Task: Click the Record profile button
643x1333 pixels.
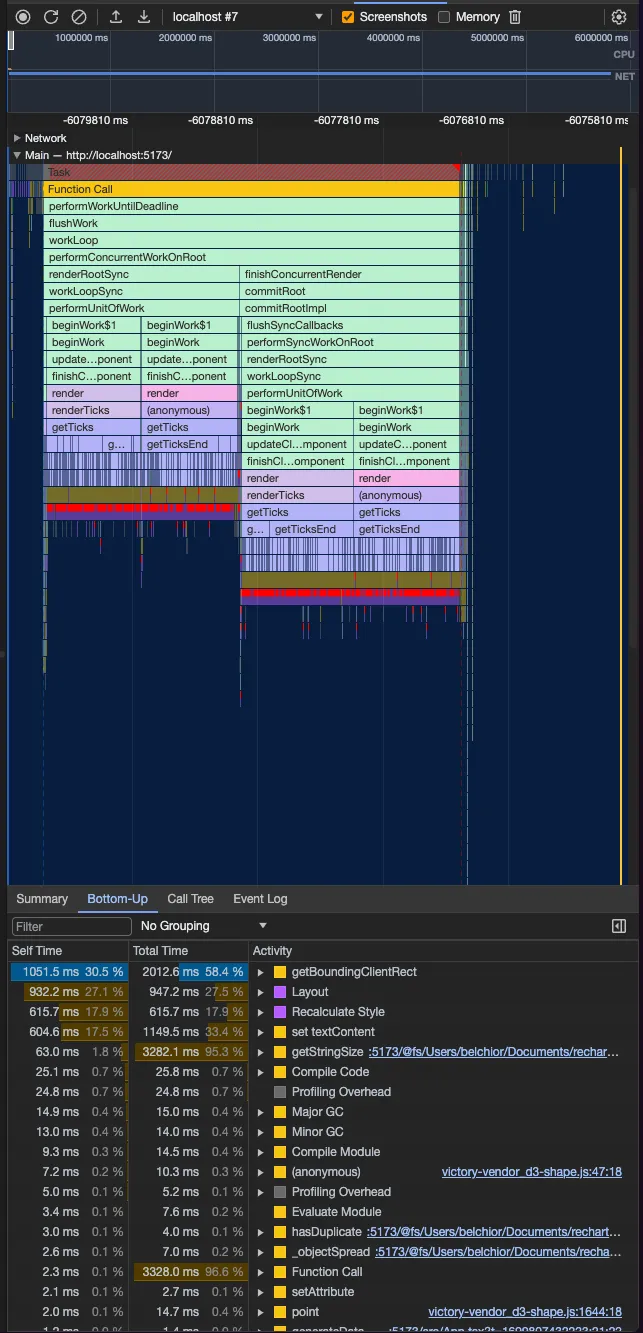Action: tap(23, 17)
